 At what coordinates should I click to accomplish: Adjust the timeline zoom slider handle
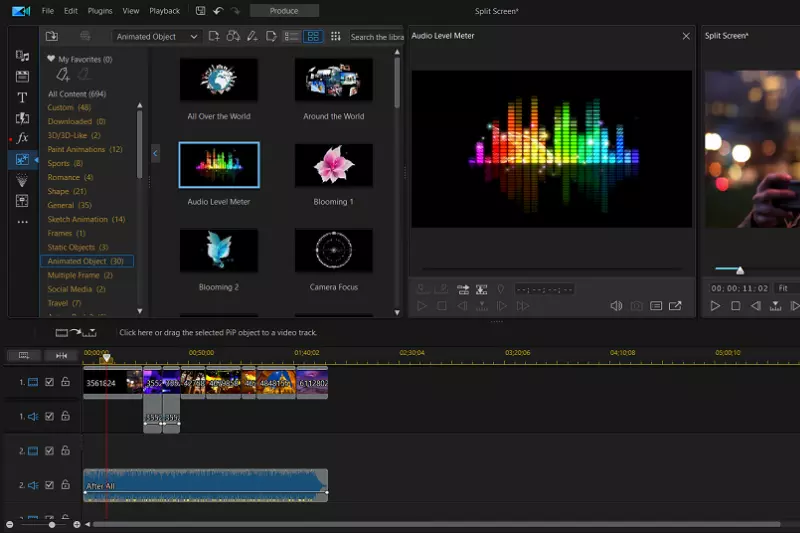(52, 524)
